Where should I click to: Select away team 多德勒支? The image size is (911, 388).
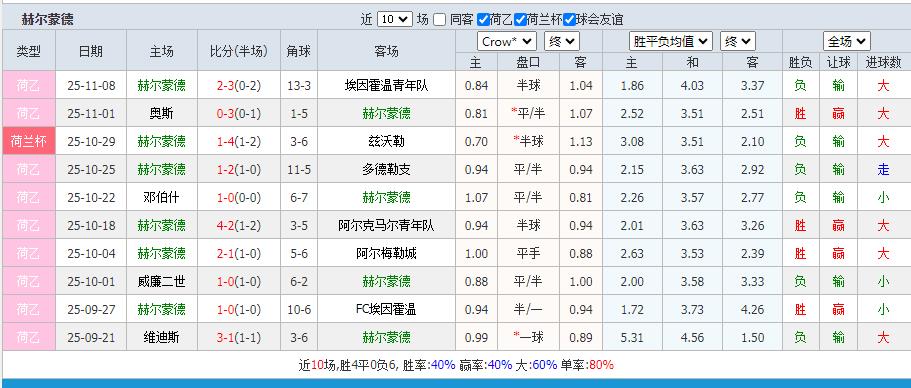[386, 170]
